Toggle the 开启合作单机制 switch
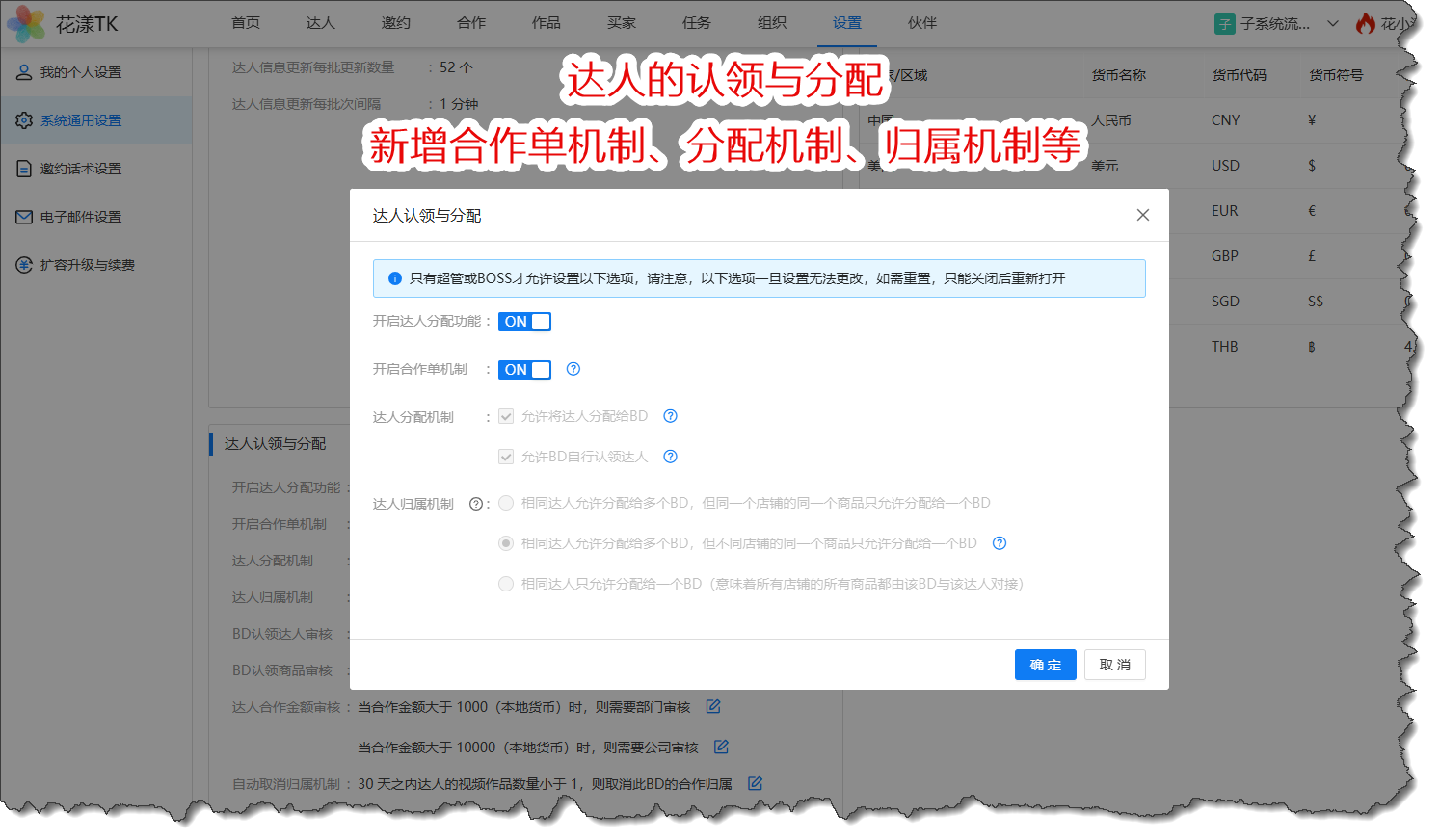 pos(524,370)
